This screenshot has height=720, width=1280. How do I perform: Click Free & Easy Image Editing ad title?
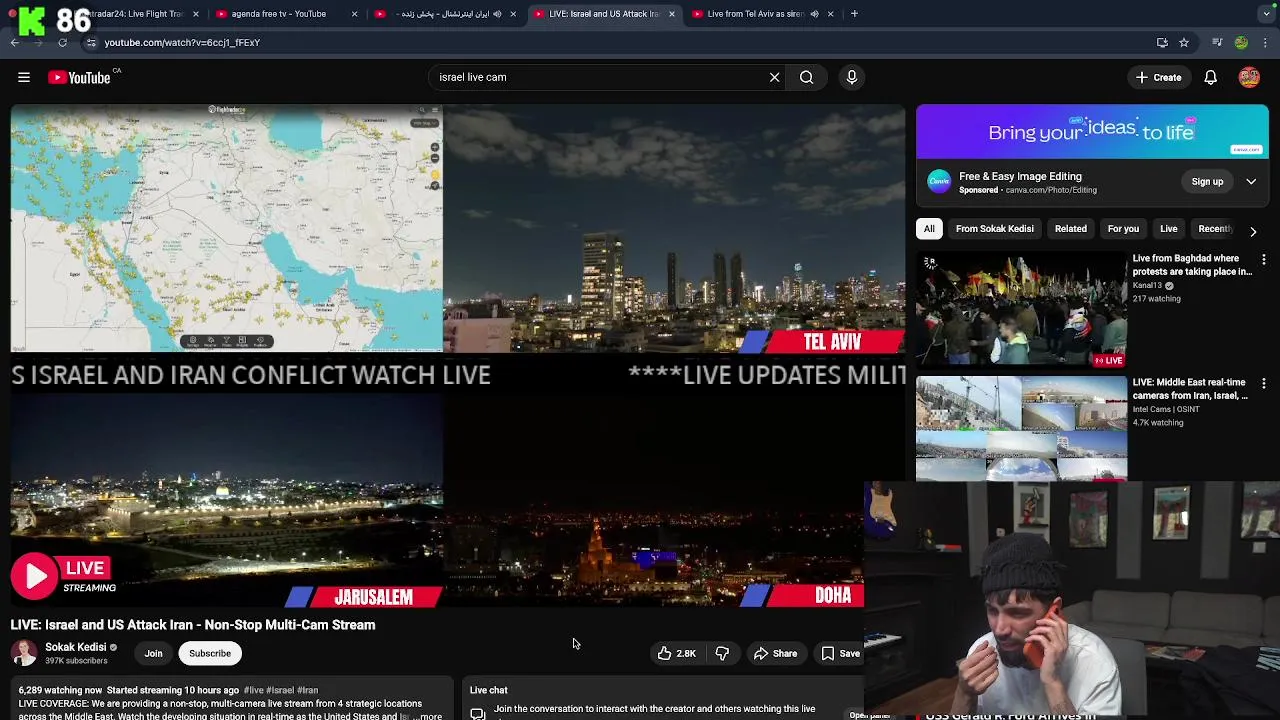(x=1020, y=176)
